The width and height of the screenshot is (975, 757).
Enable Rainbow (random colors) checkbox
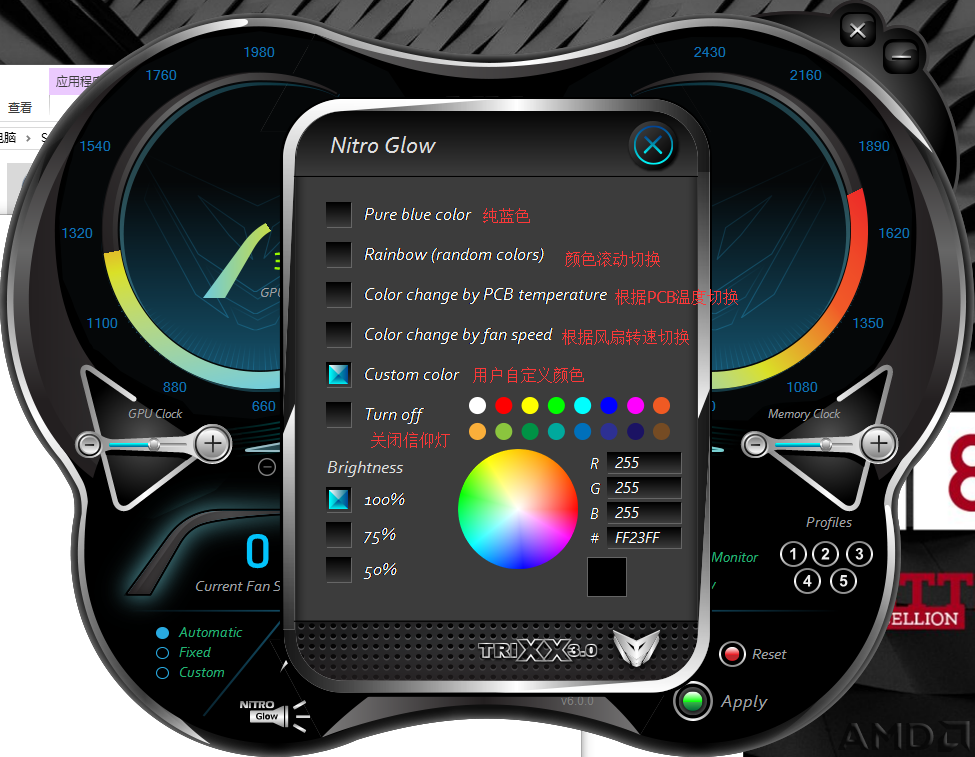[339, 254]
